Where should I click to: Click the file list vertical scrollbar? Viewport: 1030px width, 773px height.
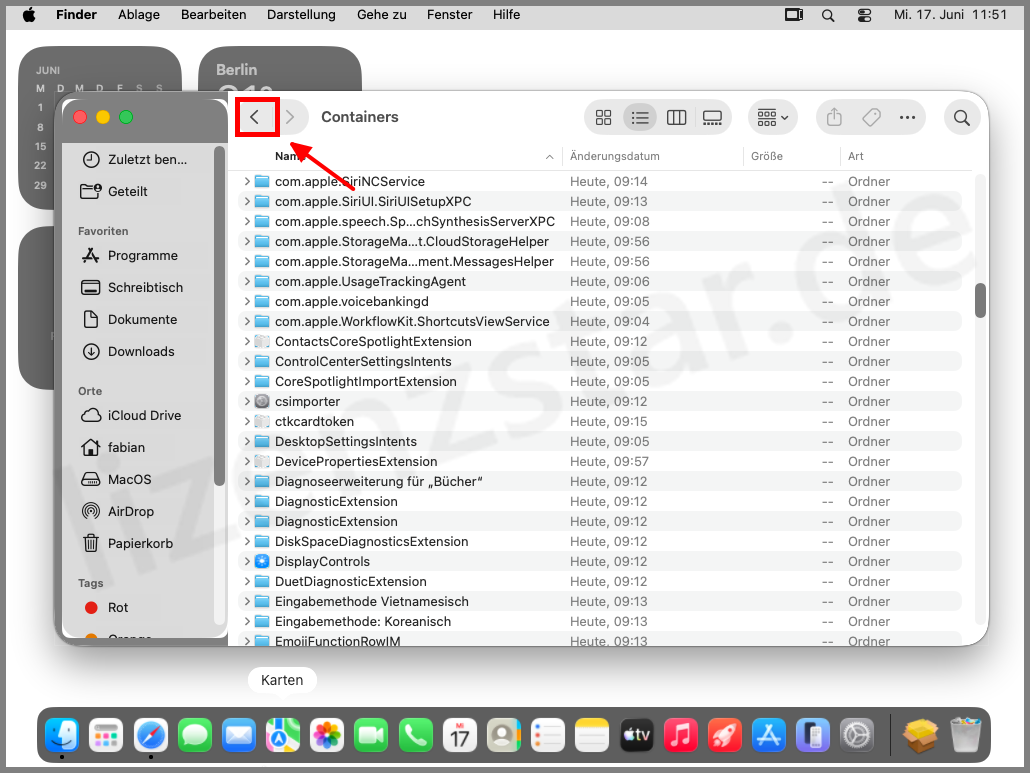pyautogui.click(x=980, y=300)
